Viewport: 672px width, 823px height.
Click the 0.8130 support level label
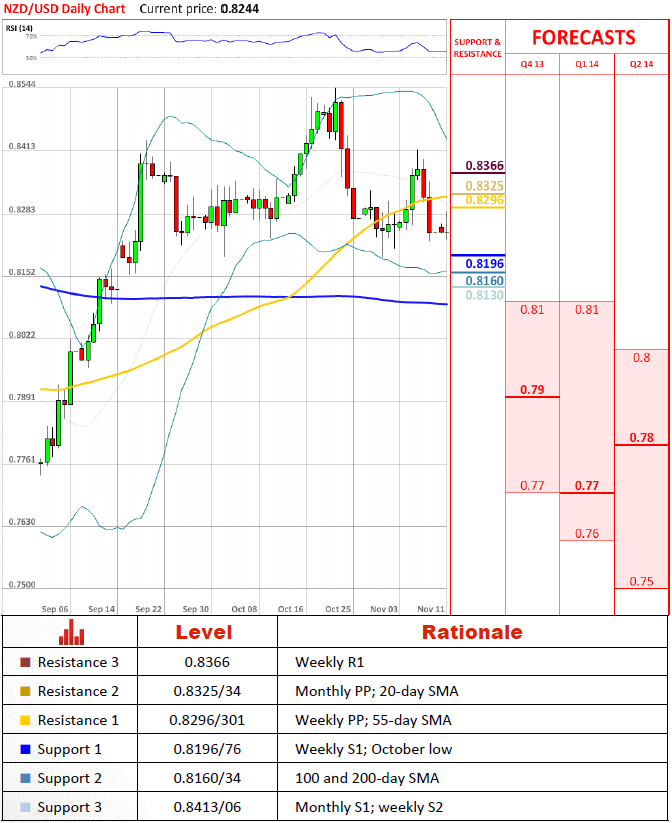[x=485, y=295]
